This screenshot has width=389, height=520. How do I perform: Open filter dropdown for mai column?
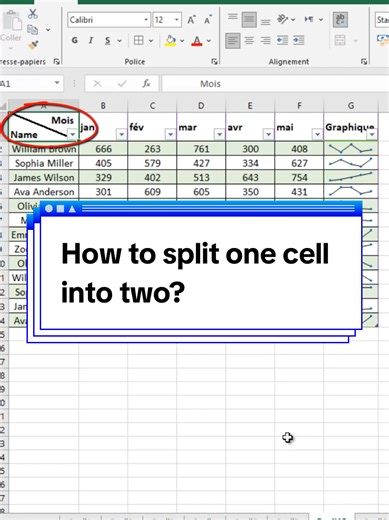tap(317, 134)
